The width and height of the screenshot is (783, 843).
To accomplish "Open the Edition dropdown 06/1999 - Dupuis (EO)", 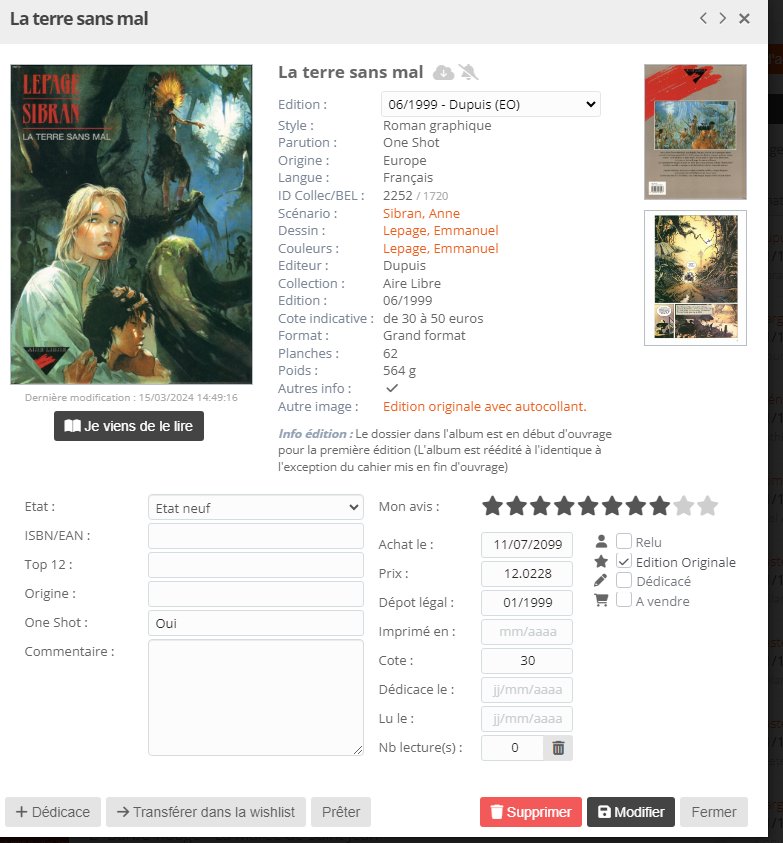I will pos(490,104).
